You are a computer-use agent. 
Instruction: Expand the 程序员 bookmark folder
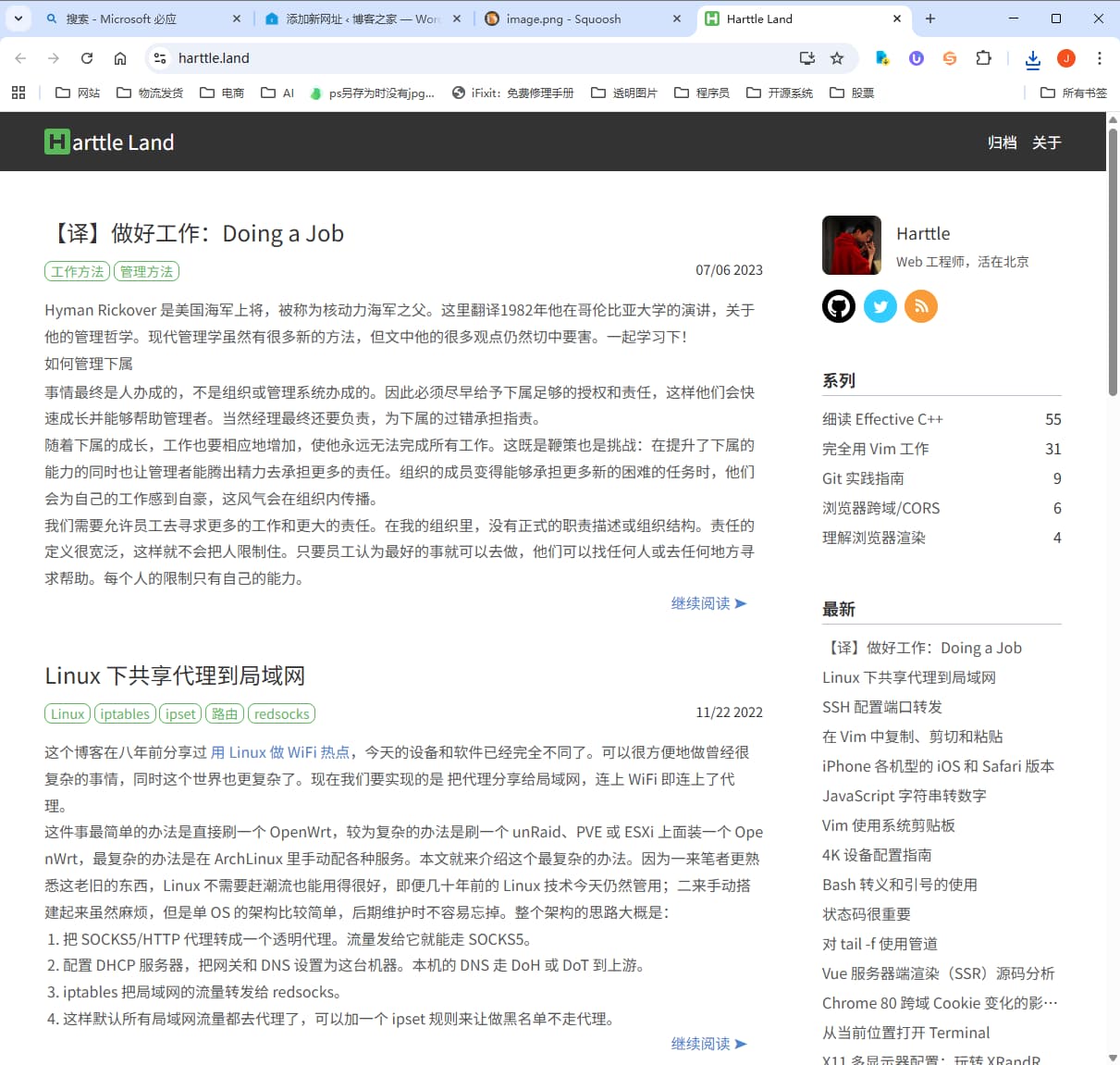[702, 93]
